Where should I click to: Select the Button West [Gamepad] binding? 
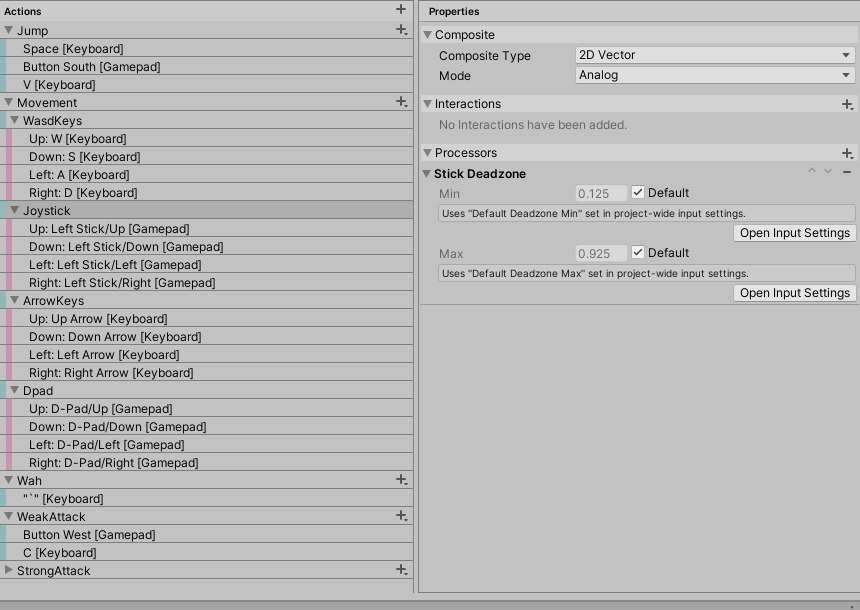pos(207,534)
